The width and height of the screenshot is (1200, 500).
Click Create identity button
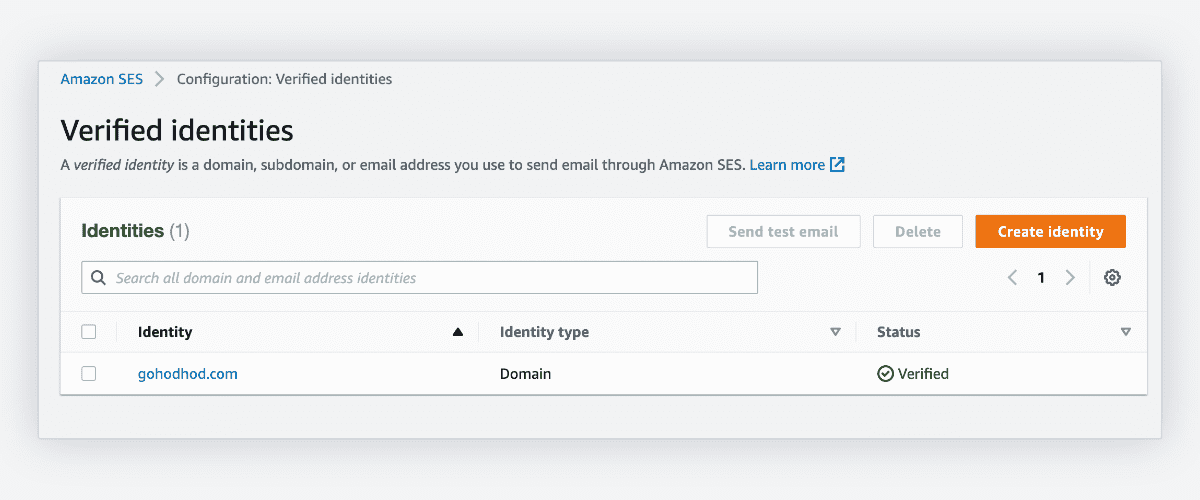pos(1051,231)
